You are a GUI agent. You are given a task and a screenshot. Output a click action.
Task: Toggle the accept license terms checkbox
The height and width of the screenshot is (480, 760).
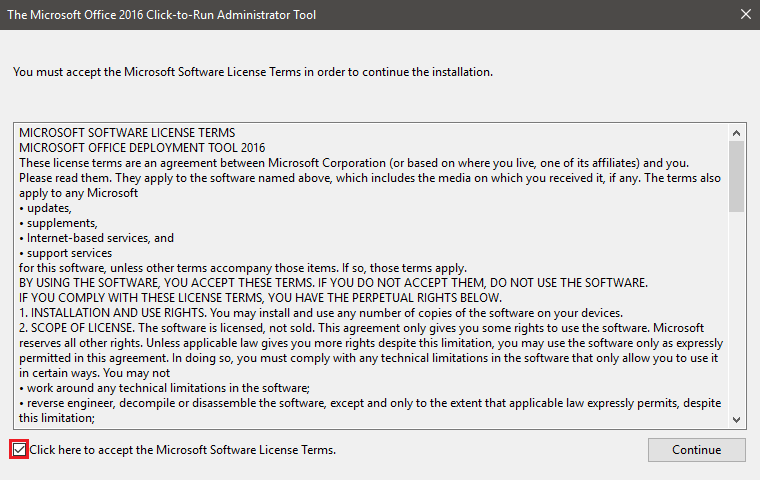coord(19,450)
